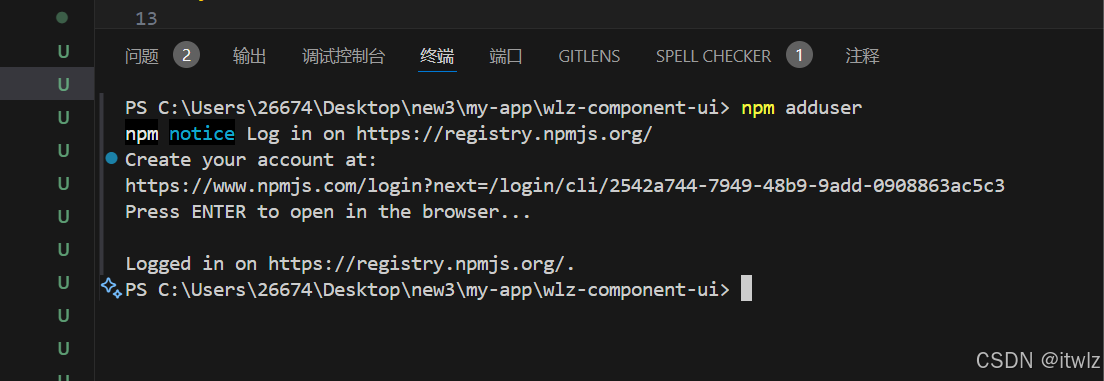Click line number 13 in the editor gutter
The height and width of the screenshot is (381, 1104).
click(x=146, y=19)
